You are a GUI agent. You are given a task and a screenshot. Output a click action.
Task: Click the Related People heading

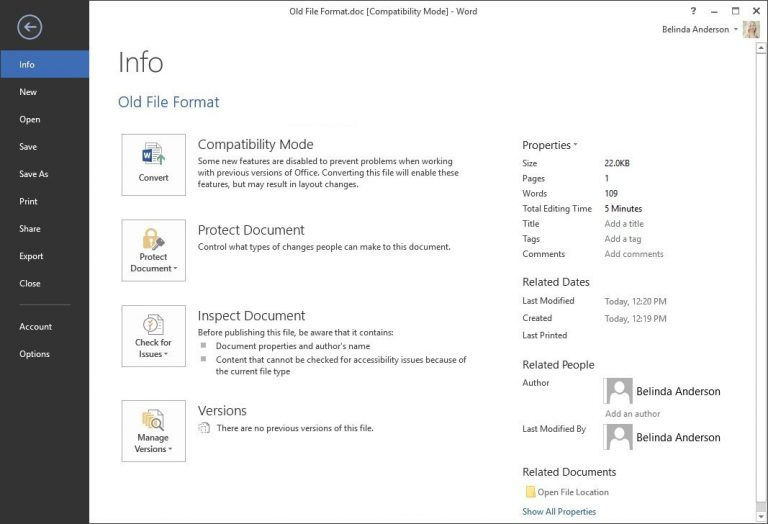(558, 365)
